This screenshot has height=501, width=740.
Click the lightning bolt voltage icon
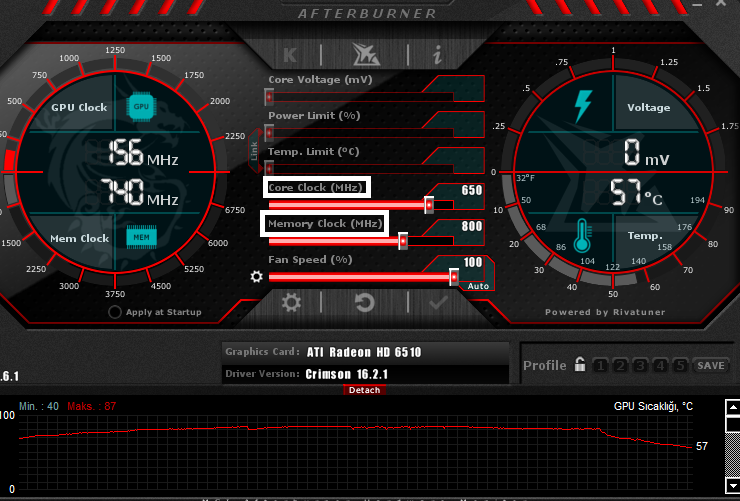[583, 107]
